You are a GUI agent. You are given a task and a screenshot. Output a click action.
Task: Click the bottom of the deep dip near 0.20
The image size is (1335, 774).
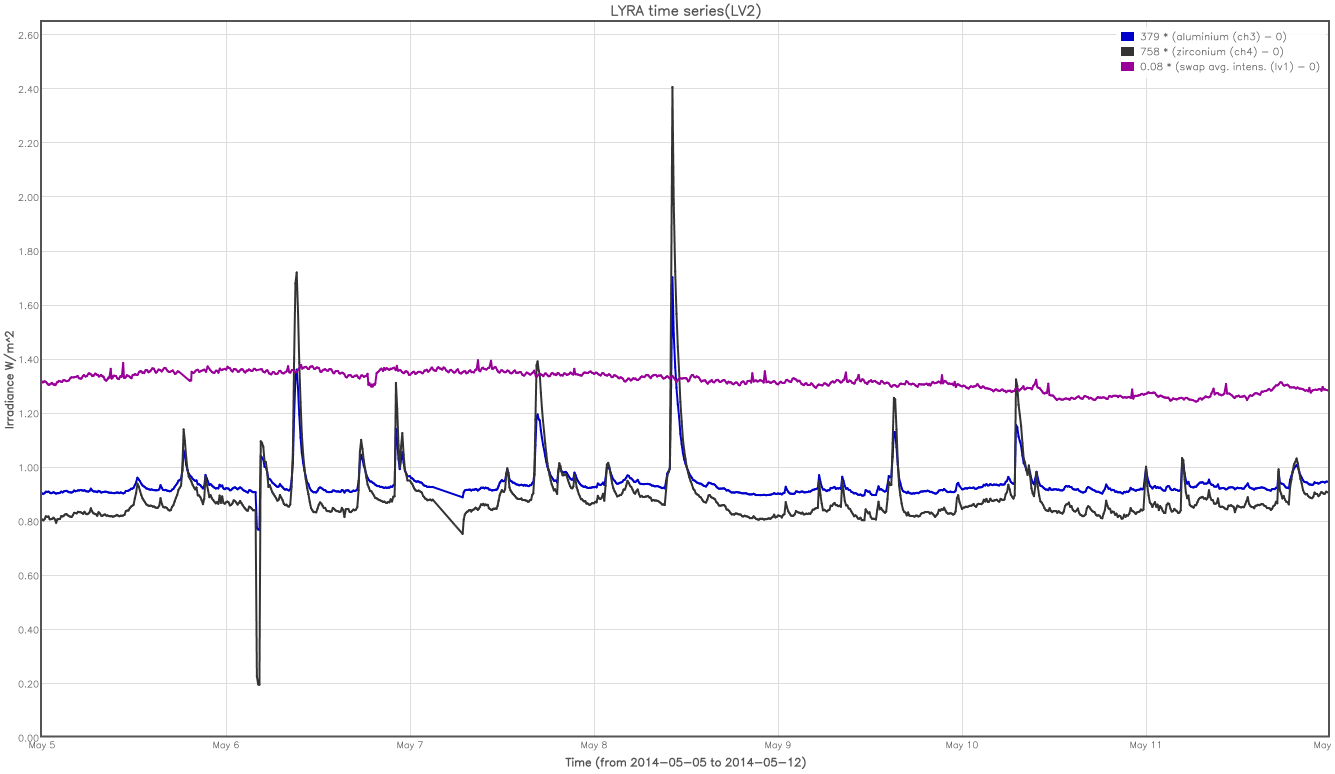pyautogui.click(x=259, y=684)
